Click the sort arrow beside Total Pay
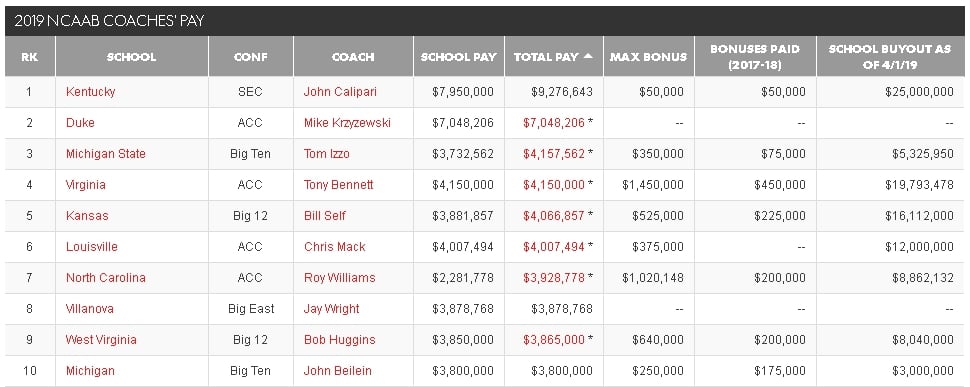Viewport: 970px width, 387px height. (588, 56)
